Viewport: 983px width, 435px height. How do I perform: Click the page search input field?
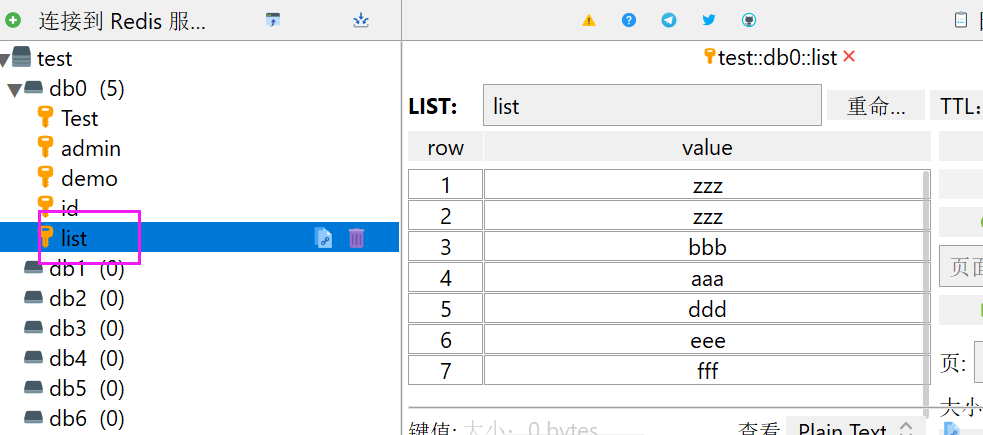point(961,268)
